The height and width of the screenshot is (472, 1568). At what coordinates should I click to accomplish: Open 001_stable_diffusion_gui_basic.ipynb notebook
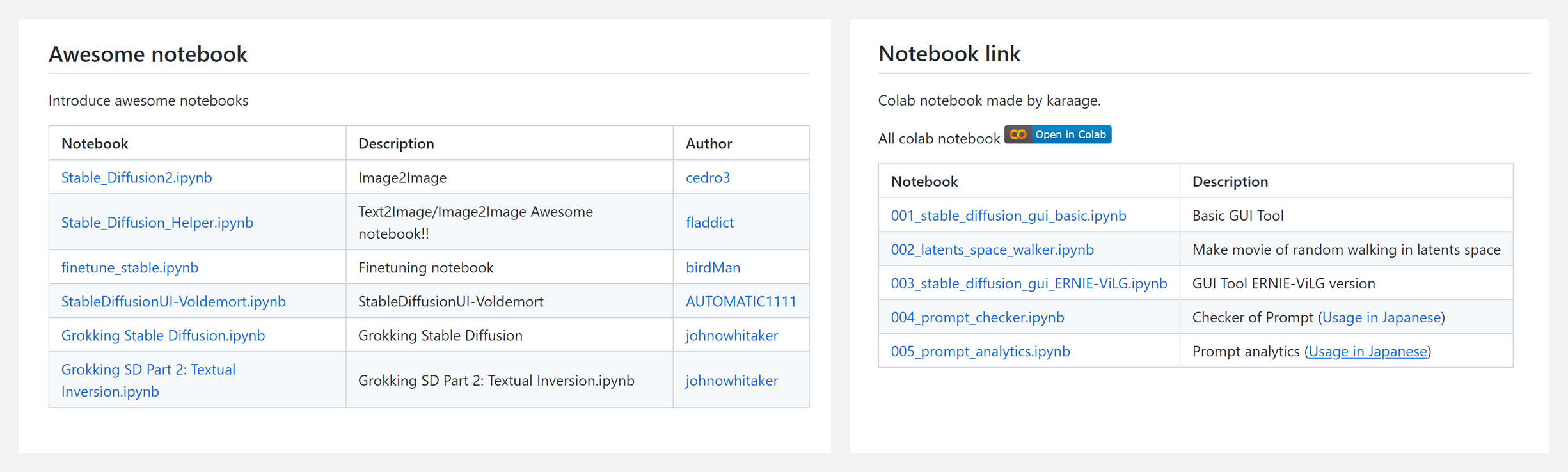pos(1008,216)
